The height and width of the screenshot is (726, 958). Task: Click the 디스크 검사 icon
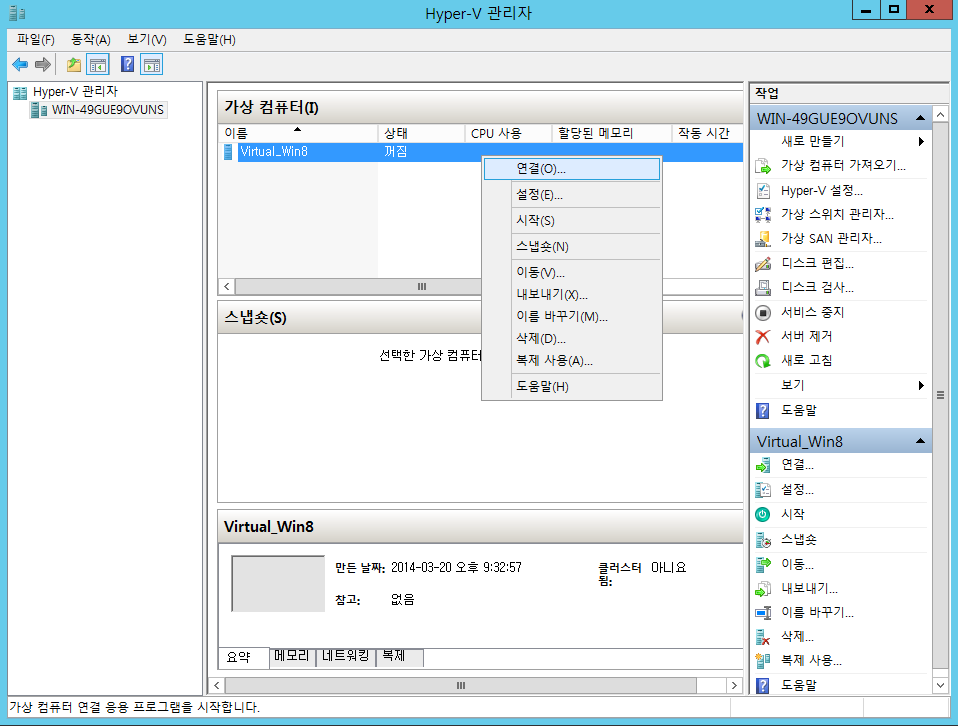pos(763,288)
